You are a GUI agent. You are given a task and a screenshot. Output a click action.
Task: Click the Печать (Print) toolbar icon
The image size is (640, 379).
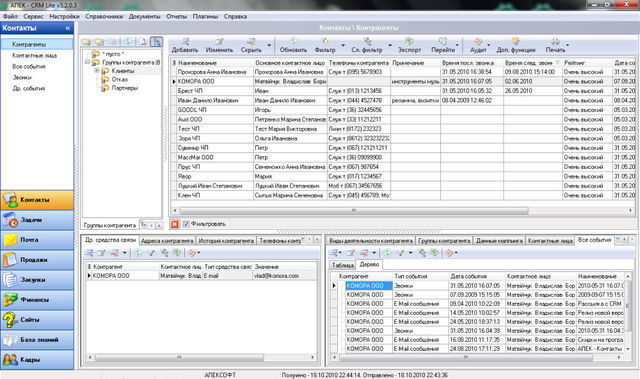(555, 42)
